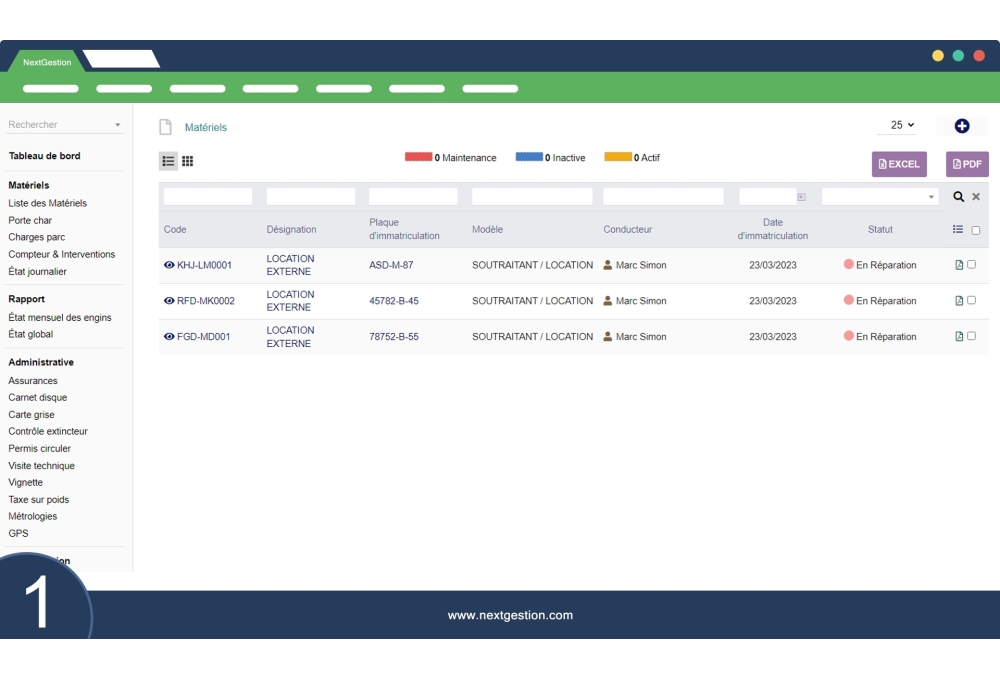Open Liste des Matériels in sidebar
1000x679 pixels.
tap(47, 203)
